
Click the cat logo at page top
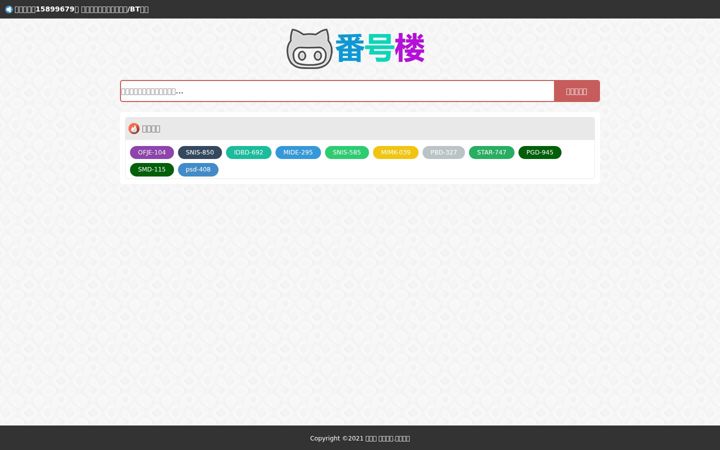(309, 49)
